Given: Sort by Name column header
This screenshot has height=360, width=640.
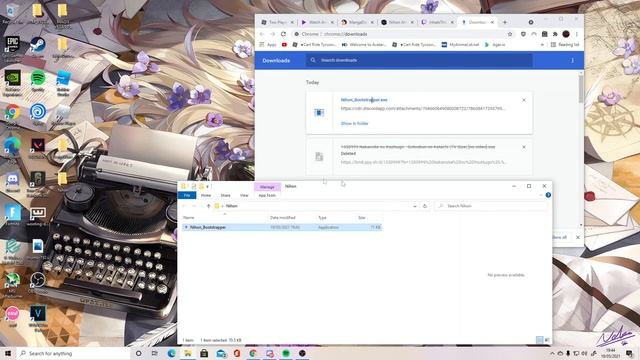Looking at the screenshot, I should (x=225, y=218).
